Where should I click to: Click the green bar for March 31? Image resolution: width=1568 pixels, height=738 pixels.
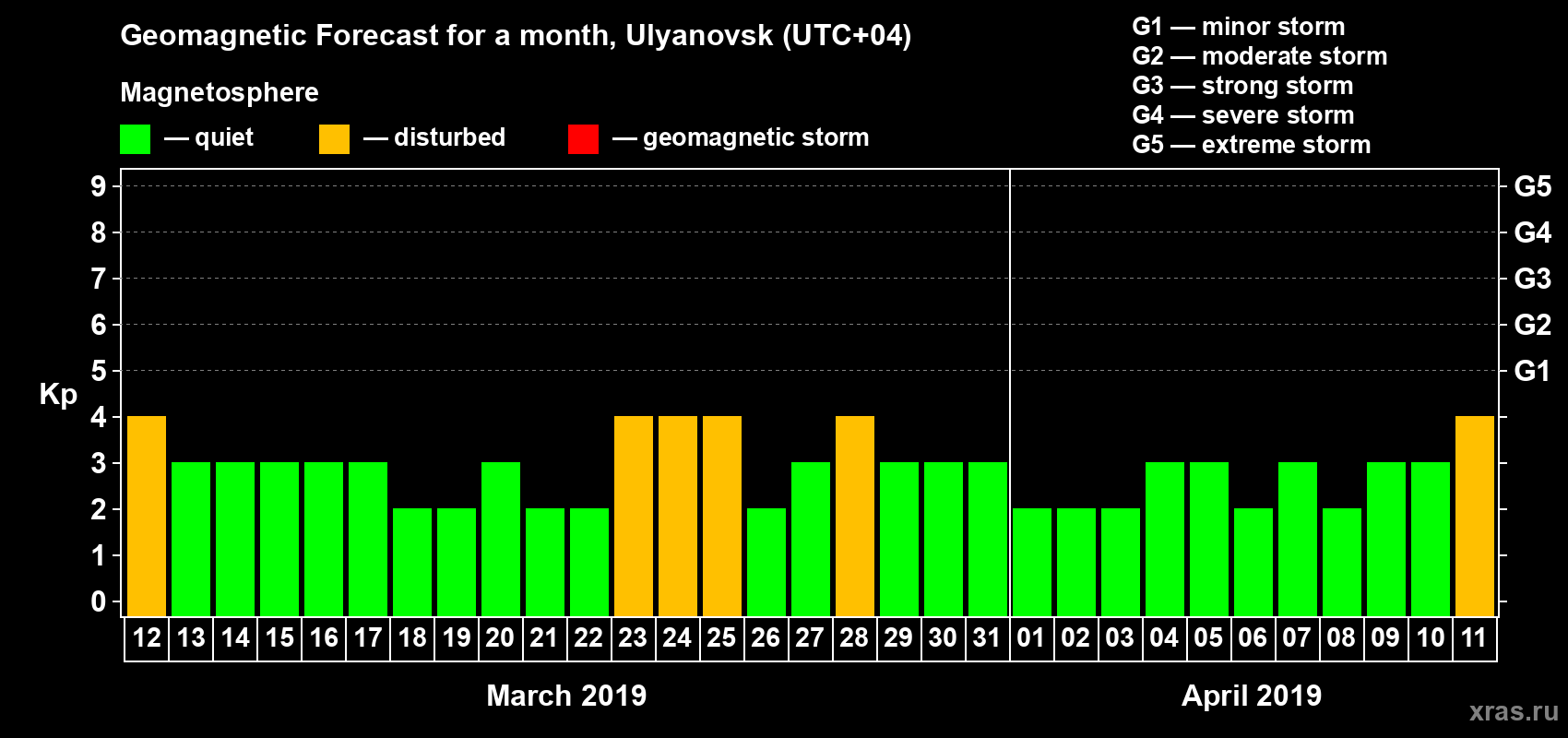[x=988, y=540]
